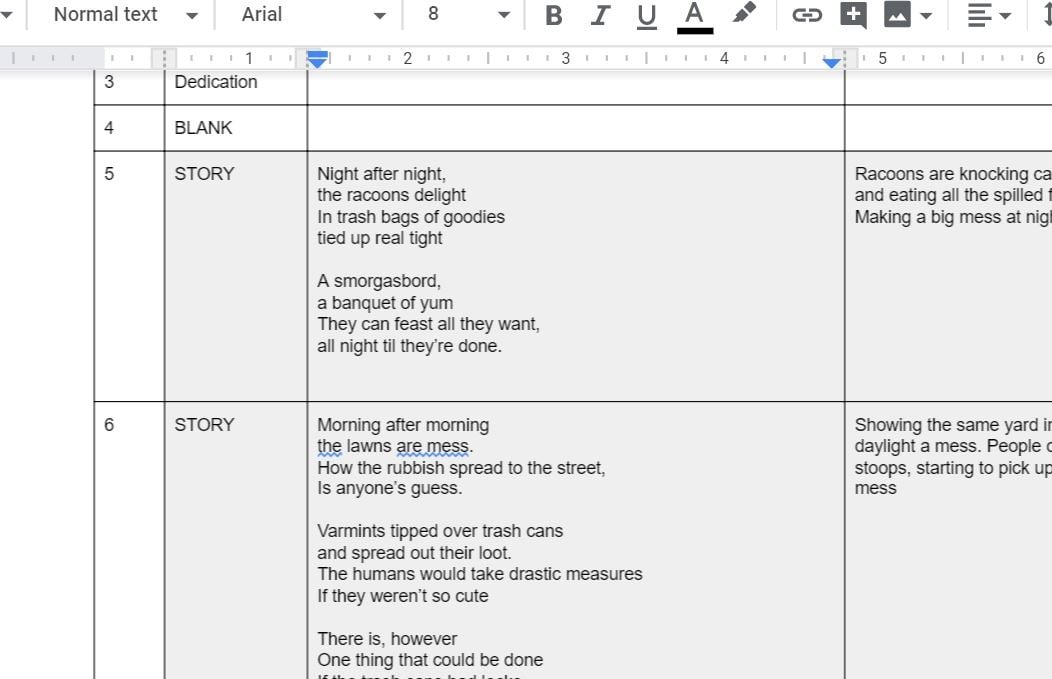Screen dimensions: 1052x679
Task: Open the Arial font dropdown
Action: tap(313, 15)
